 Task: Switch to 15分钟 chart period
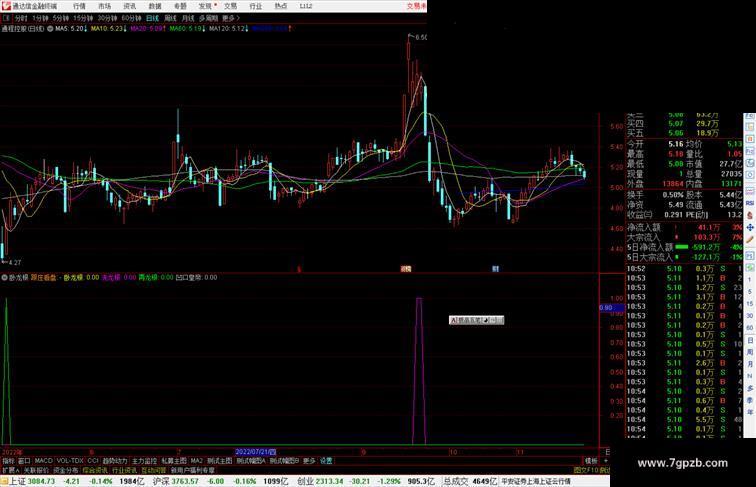click(x=83, y=18)
